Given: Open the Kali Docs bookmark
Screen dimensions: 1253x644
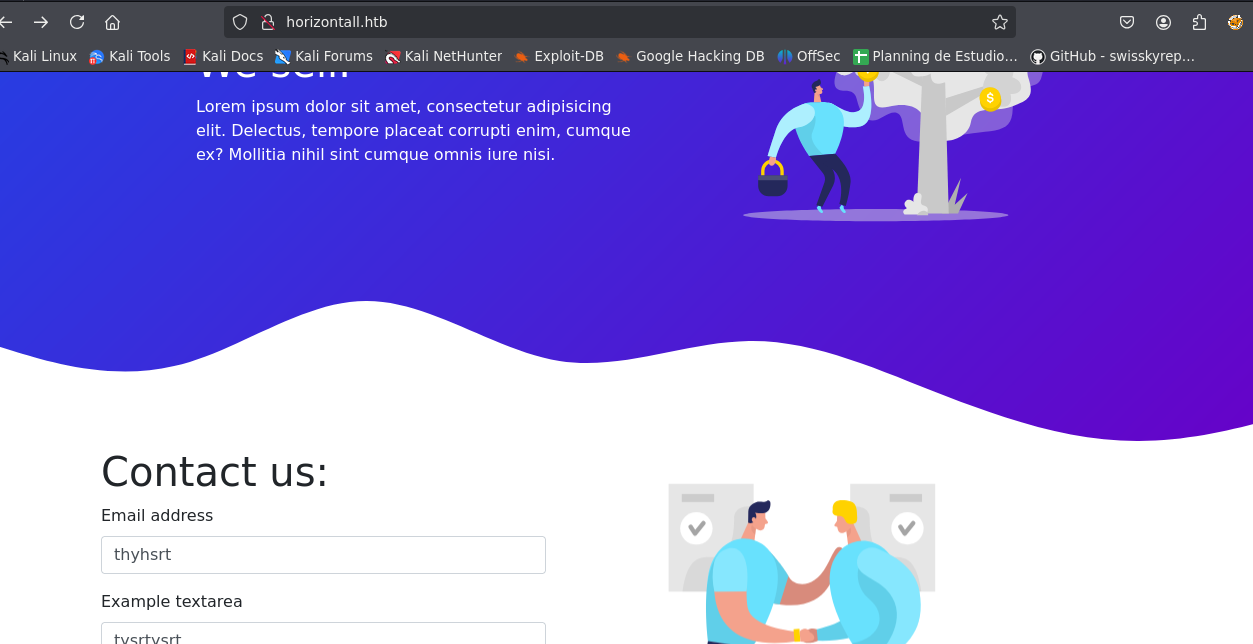Looking at the screenshot, I should click(x=224, y=56).
